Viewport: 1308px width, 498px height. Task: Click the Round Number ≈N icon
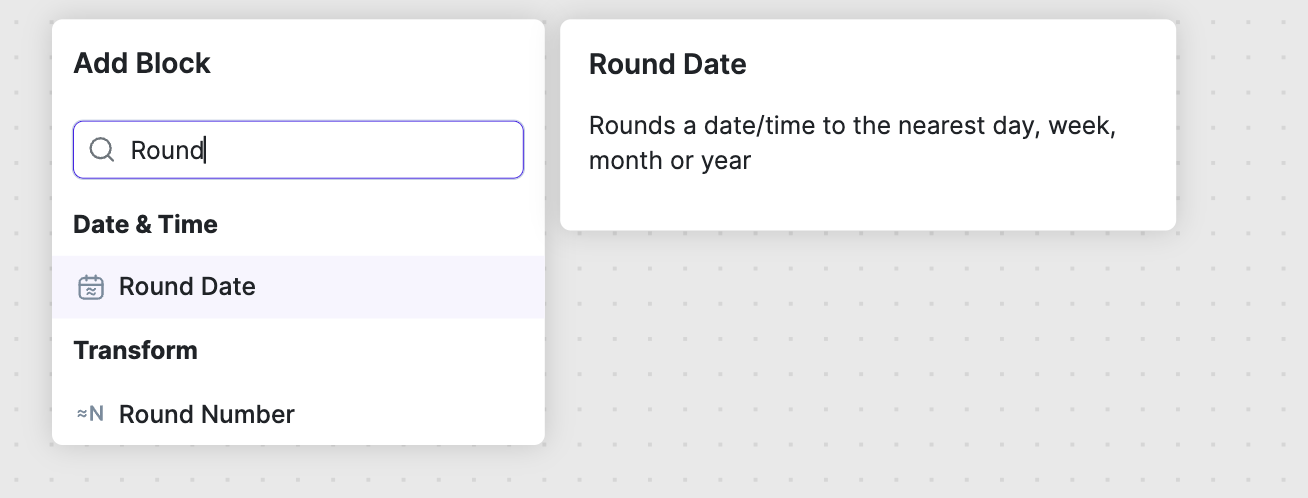[90, 414]
